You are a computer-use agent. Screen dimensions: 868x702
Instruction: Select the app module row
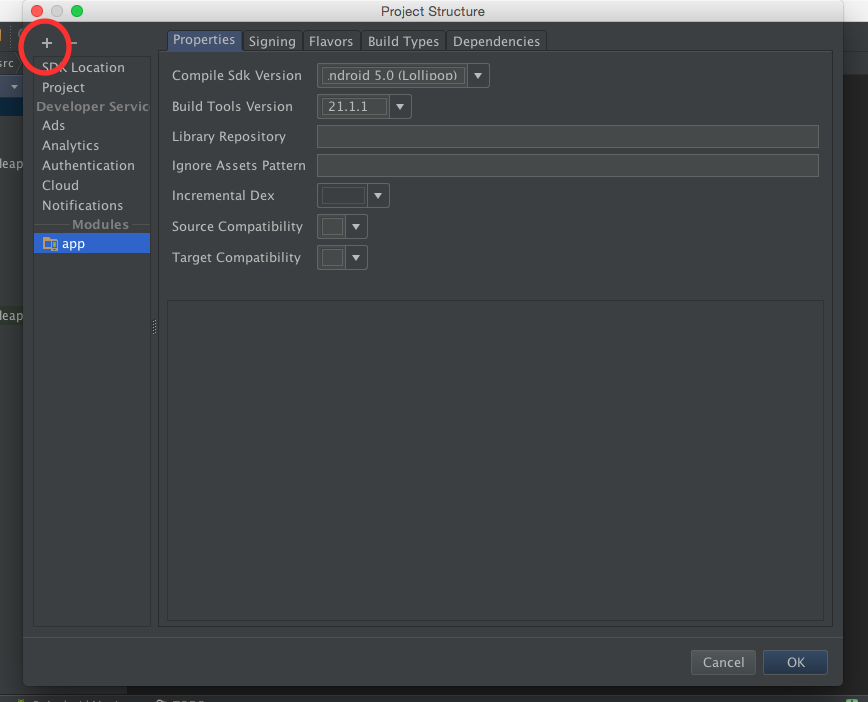(x=92, y=244)
